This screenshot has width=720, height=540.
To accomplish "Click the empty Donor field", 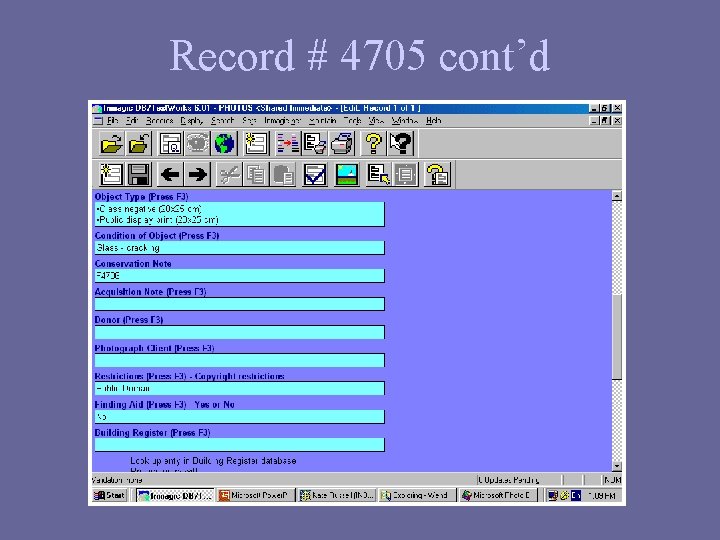I will pyautogui.click(x=239, y=332).
